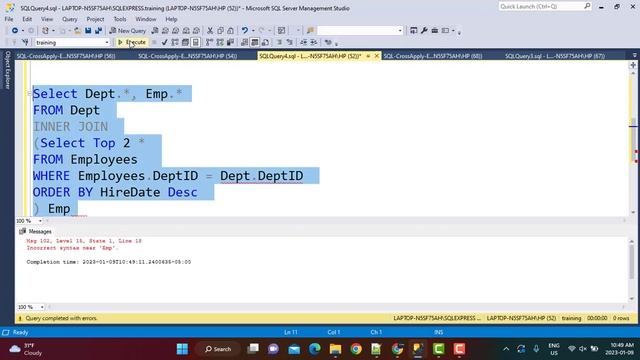The width and height of the screenshot is (640, 360).
Task: Click the Analysis Services MDX Query icon
Action: point(165,31)
